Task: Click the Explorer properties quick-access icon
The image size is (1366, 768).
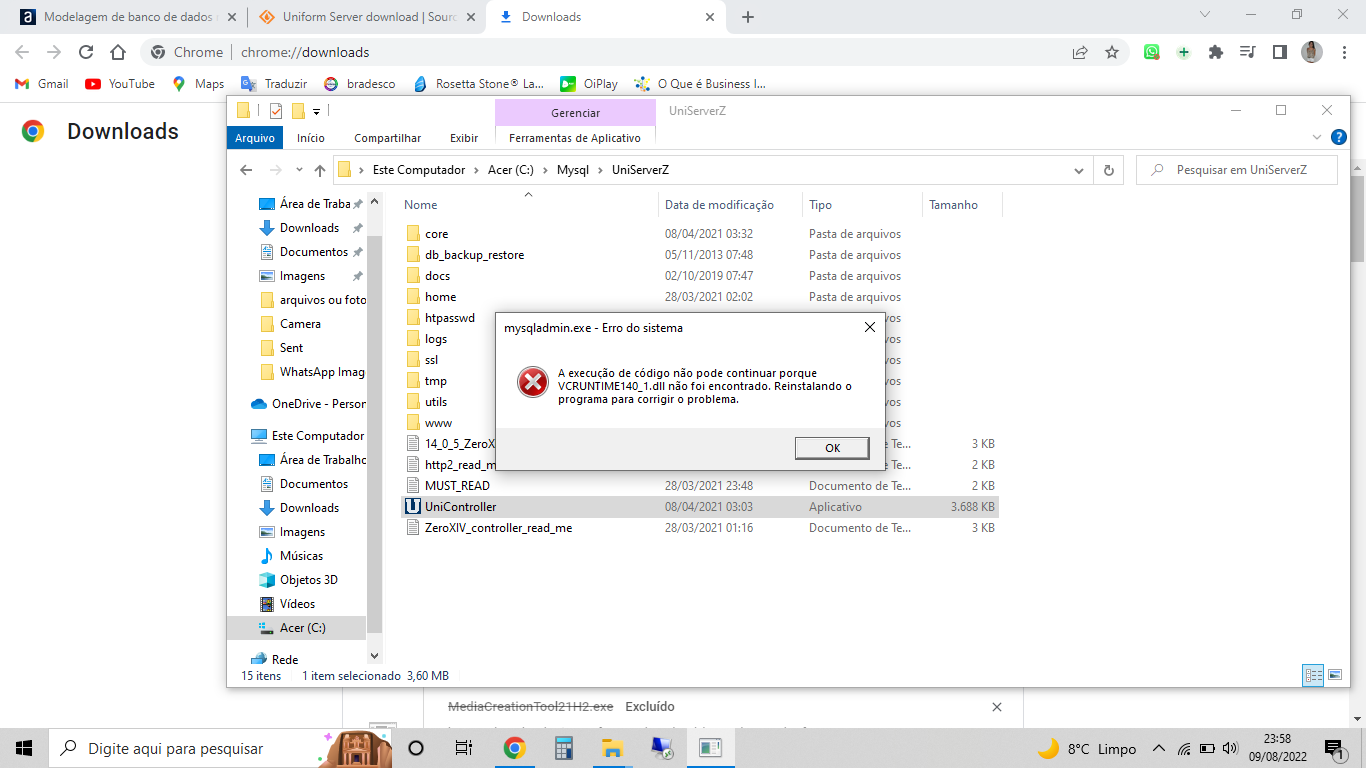Action: point(276,111)
